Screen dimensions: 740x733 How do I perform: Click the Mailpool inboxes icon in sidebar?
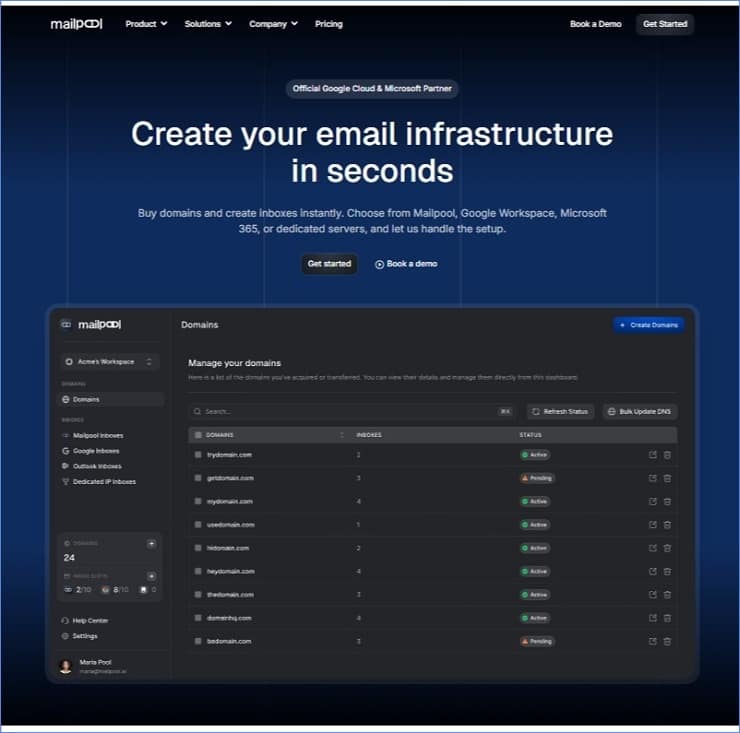click(x=66, y=435)
